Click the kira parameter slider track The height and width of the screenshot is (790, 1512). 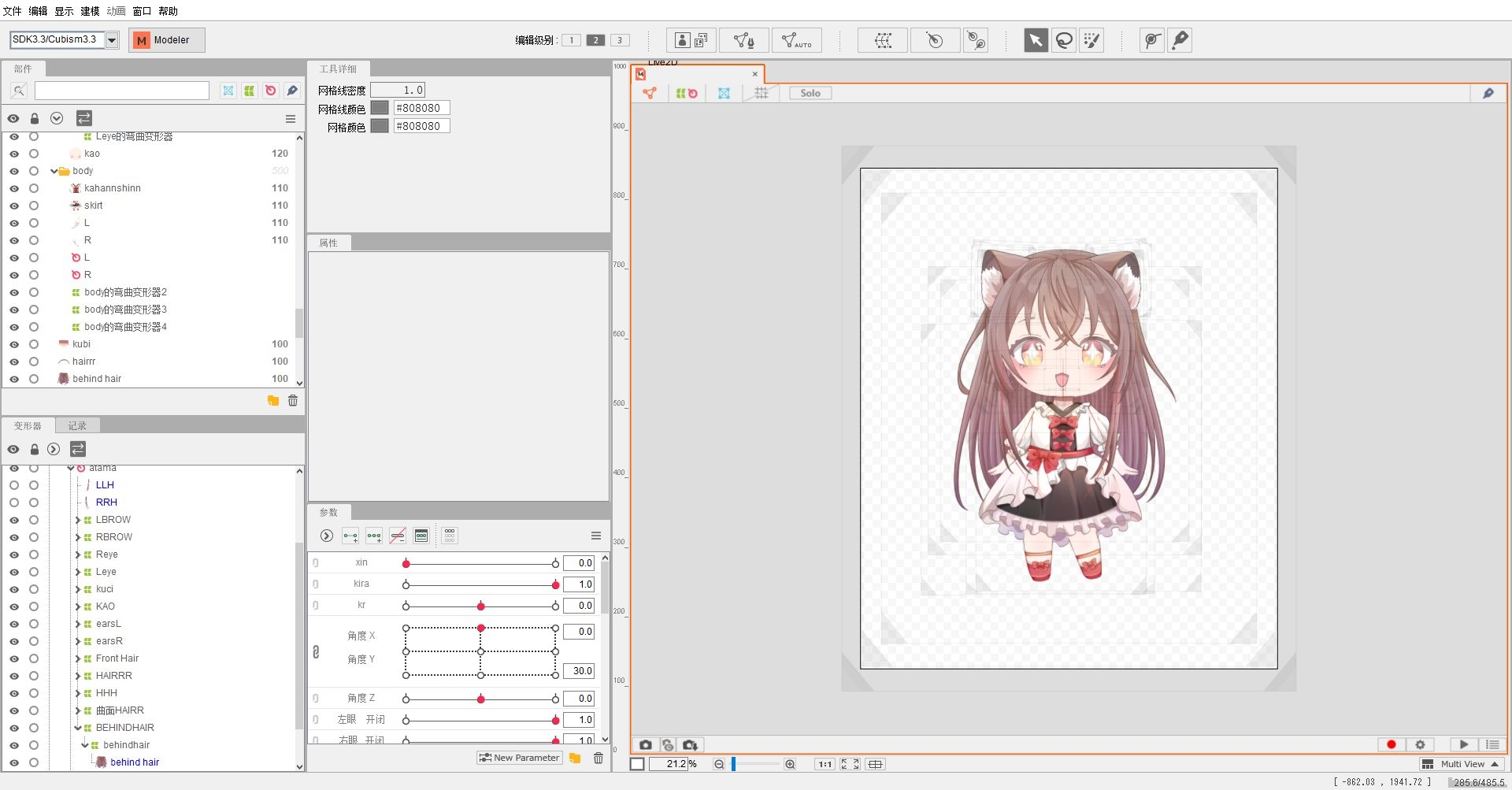[x=480, y=584]
